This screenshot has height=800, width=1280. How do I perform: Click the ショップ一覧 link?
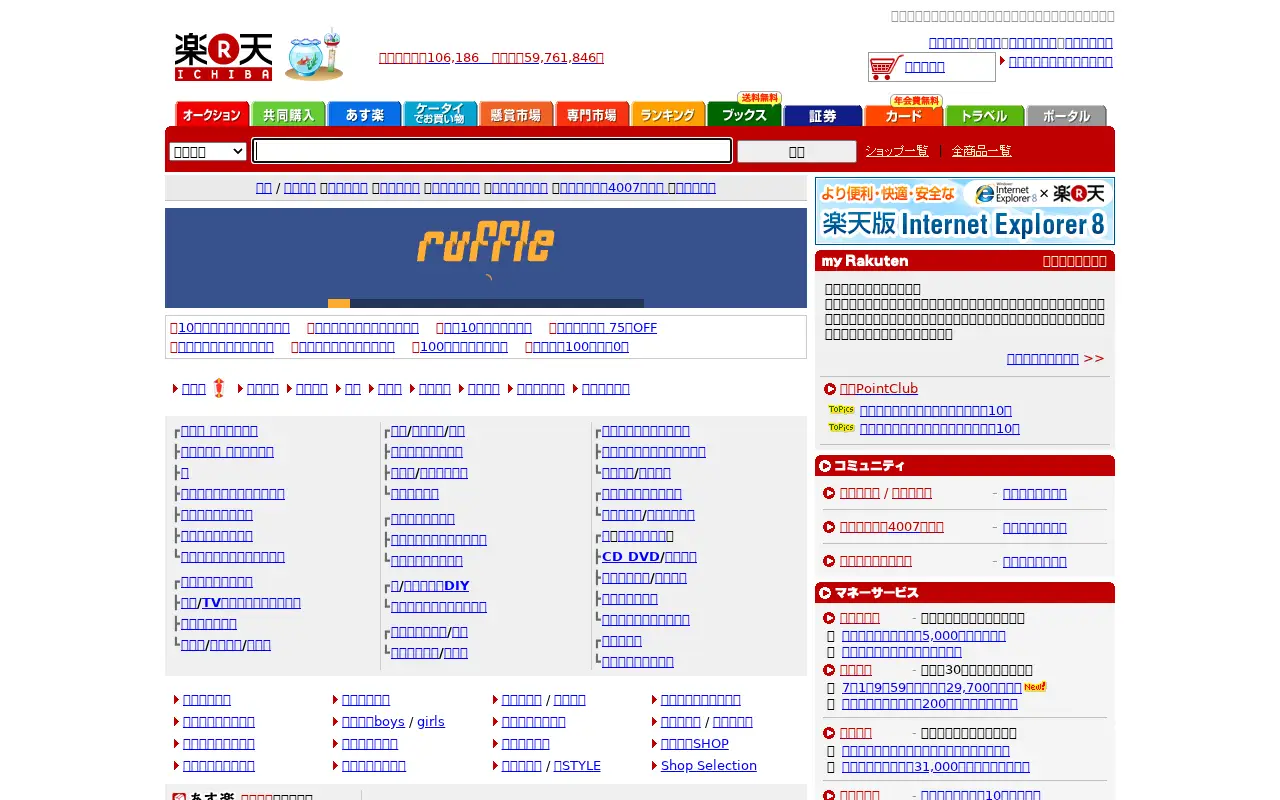[897, 151]
